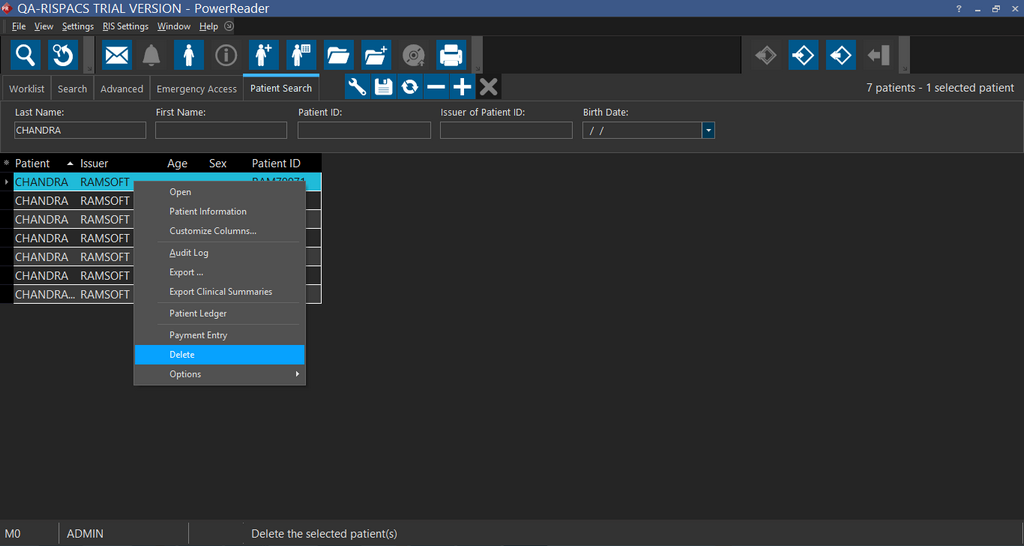This screenshot has width=1024, height=546.
Task: Click the First Name input field
Action: (221, 130)
